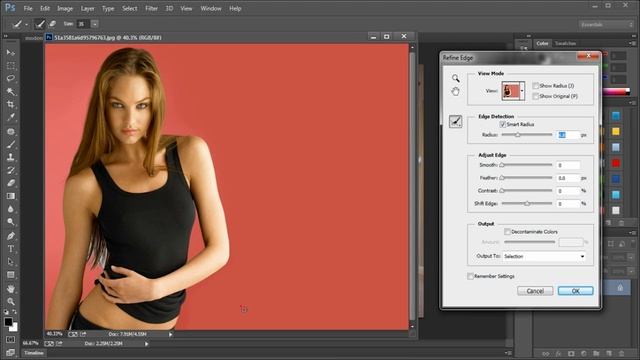Select the Brush tool in the toolbox

click(11, 144)
